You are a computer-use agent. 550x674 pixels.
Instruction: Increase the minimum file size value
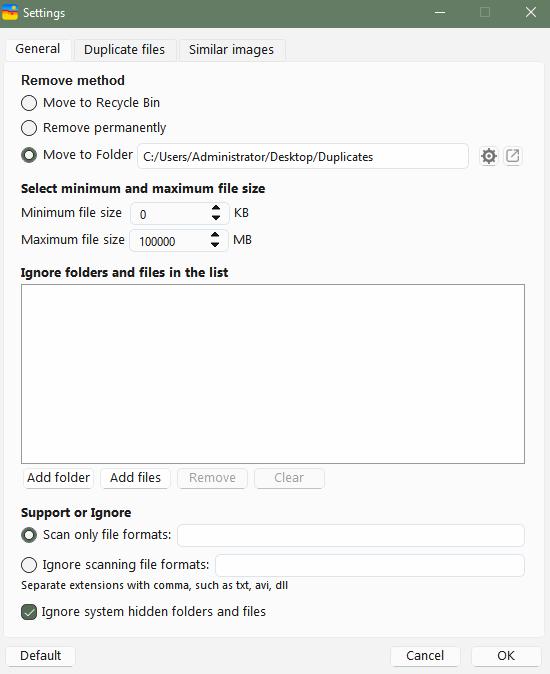click(x=216, y=208)
